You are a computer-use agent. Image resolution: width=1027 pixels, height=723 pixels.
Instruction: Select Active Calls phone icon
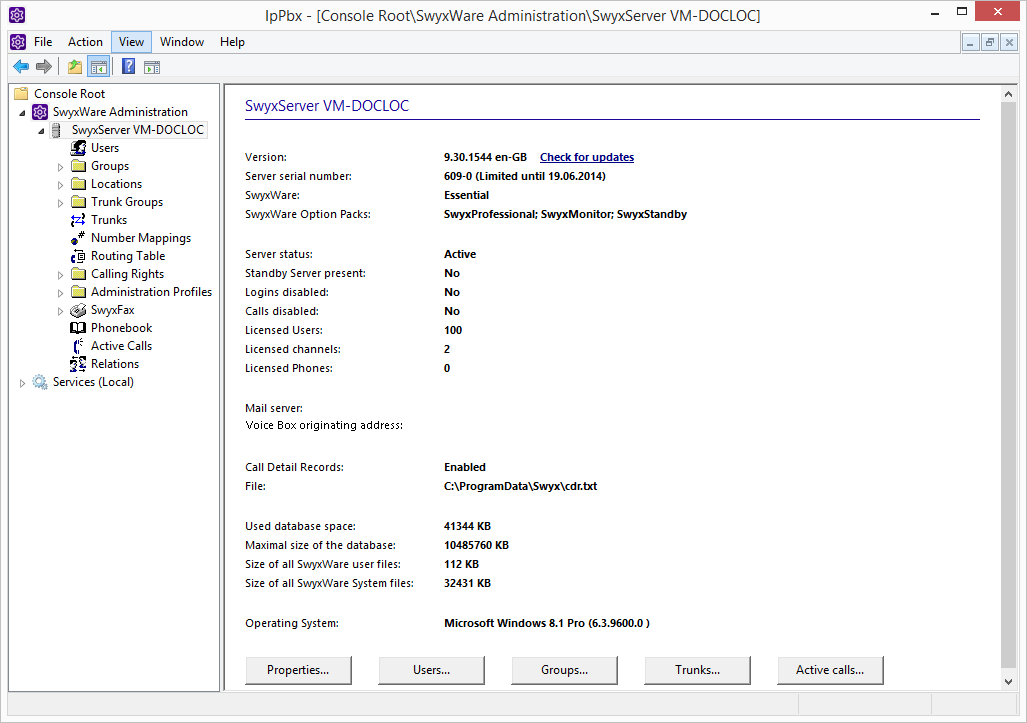[78, 346]
